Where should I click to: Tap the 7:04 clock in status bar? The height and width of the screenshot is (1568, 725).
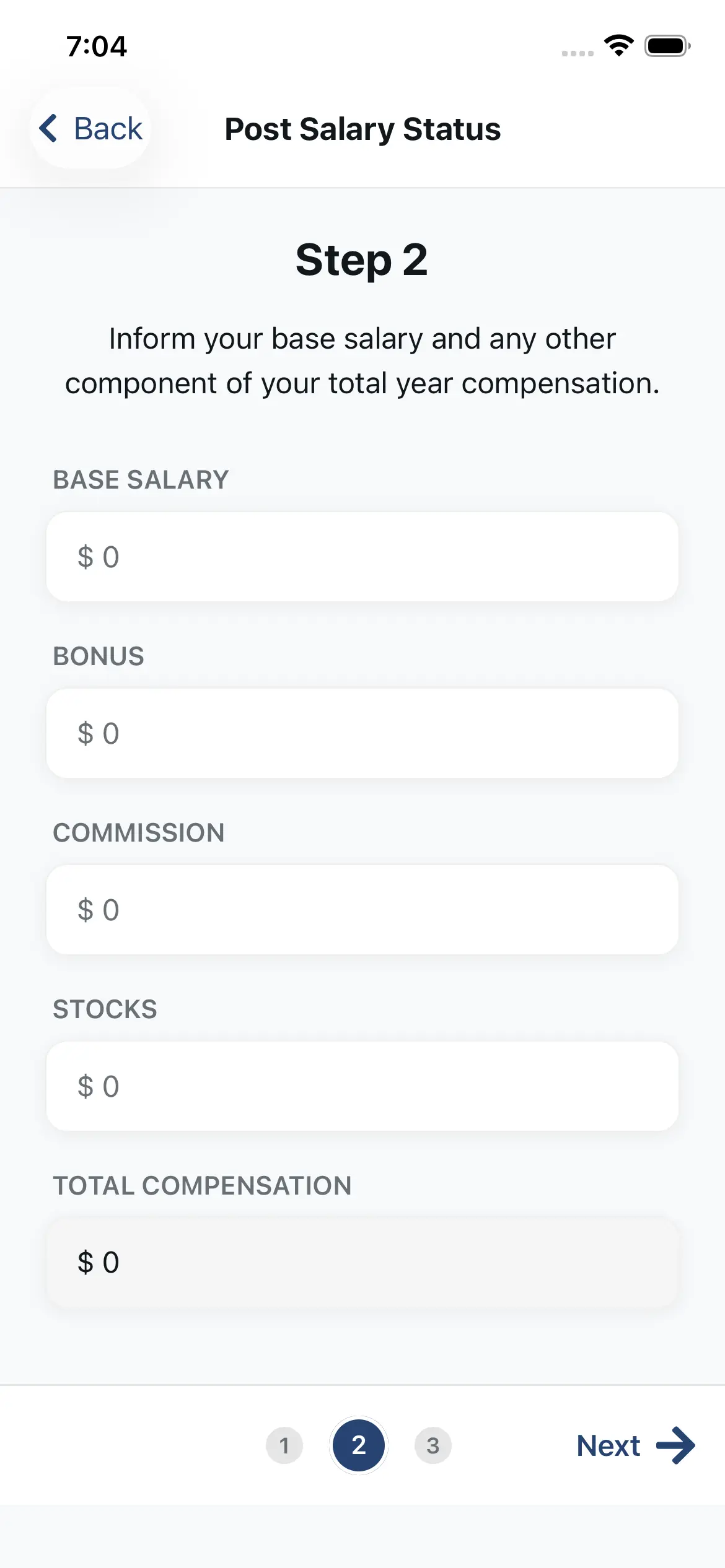[97, 46]
